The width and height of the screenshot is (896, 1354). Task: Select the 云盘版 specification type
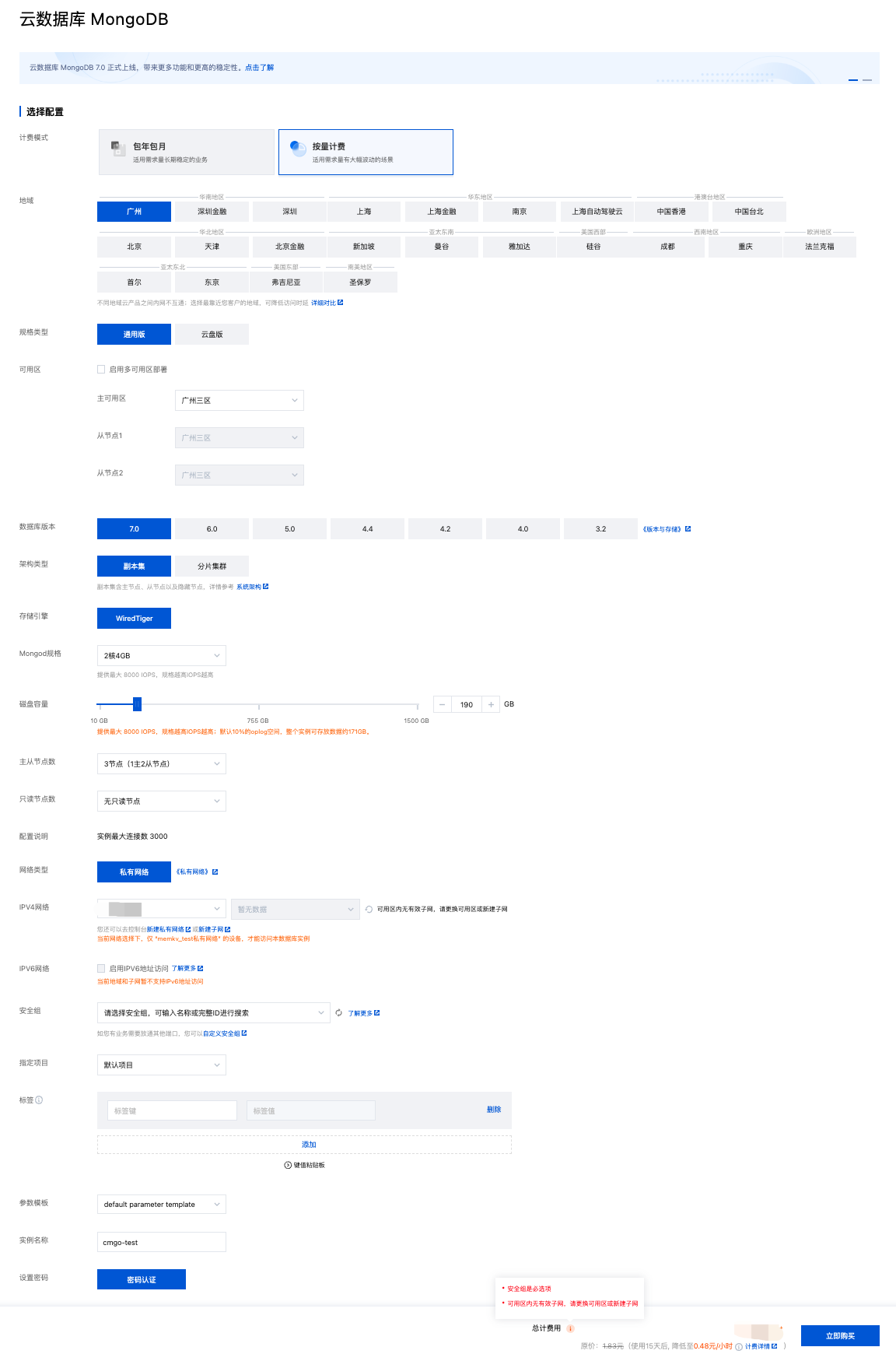click(x=212, y=335)
